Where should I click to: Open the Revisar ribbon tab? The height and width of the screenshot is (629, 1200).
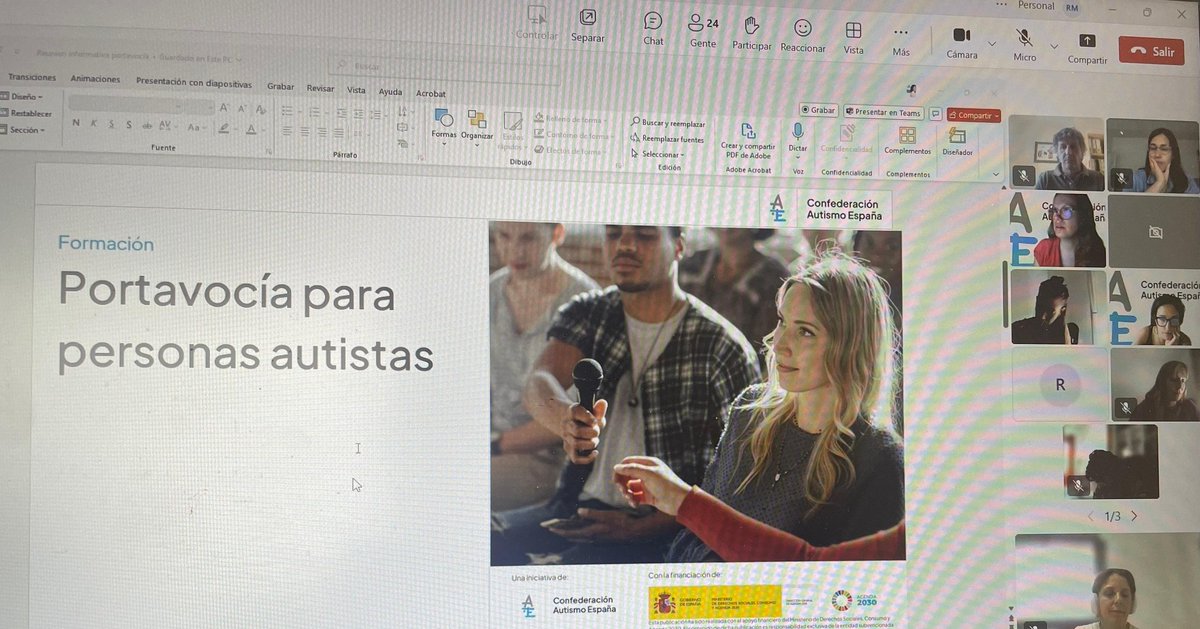click(320, 88)
